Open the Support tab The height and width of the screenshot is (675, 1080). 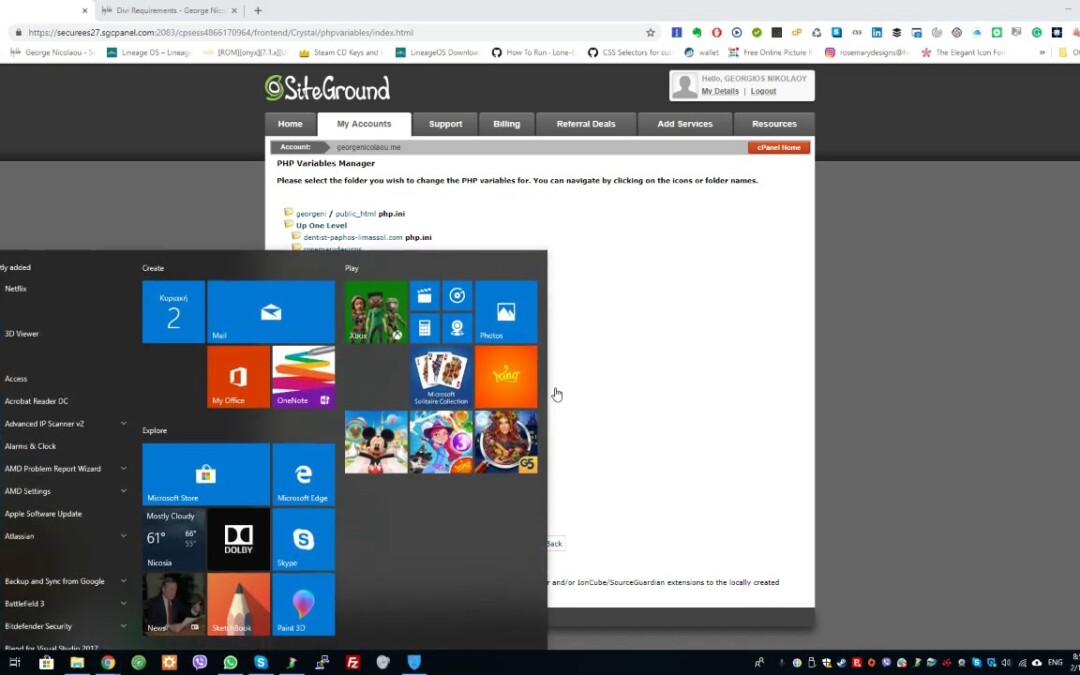(x=445, y=124)
